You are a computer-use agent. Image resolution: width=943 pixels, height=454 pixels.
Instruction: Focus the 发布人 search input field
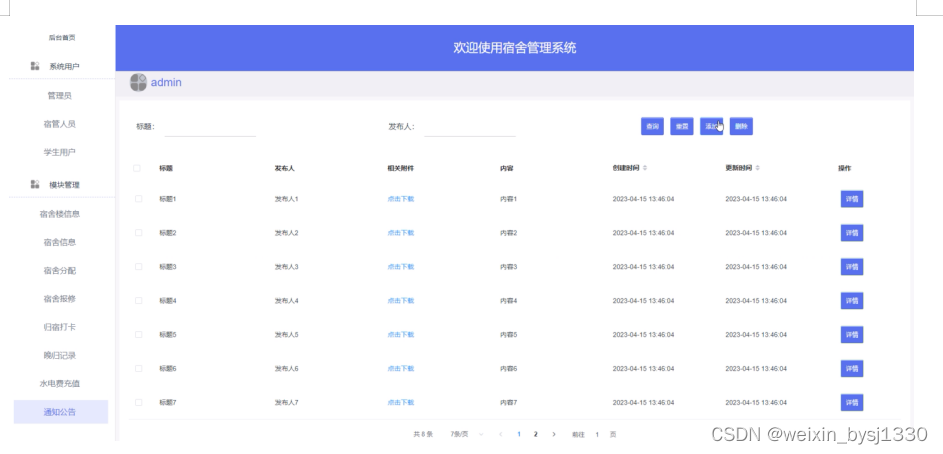point(470,127)
